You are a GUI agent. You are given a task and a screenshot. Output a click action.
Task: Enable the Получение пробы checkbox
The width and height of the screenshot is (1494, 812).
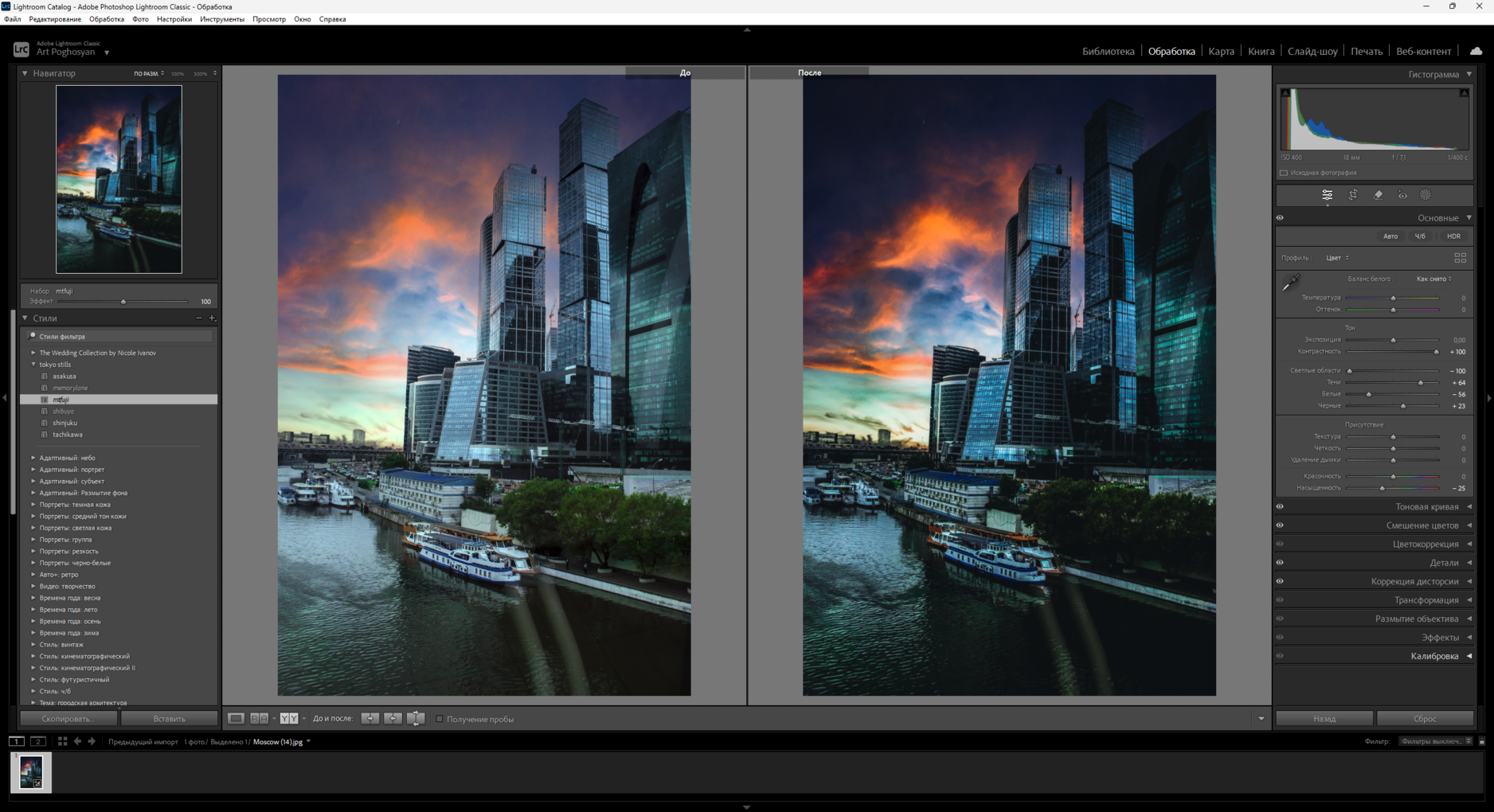point(440,719)
